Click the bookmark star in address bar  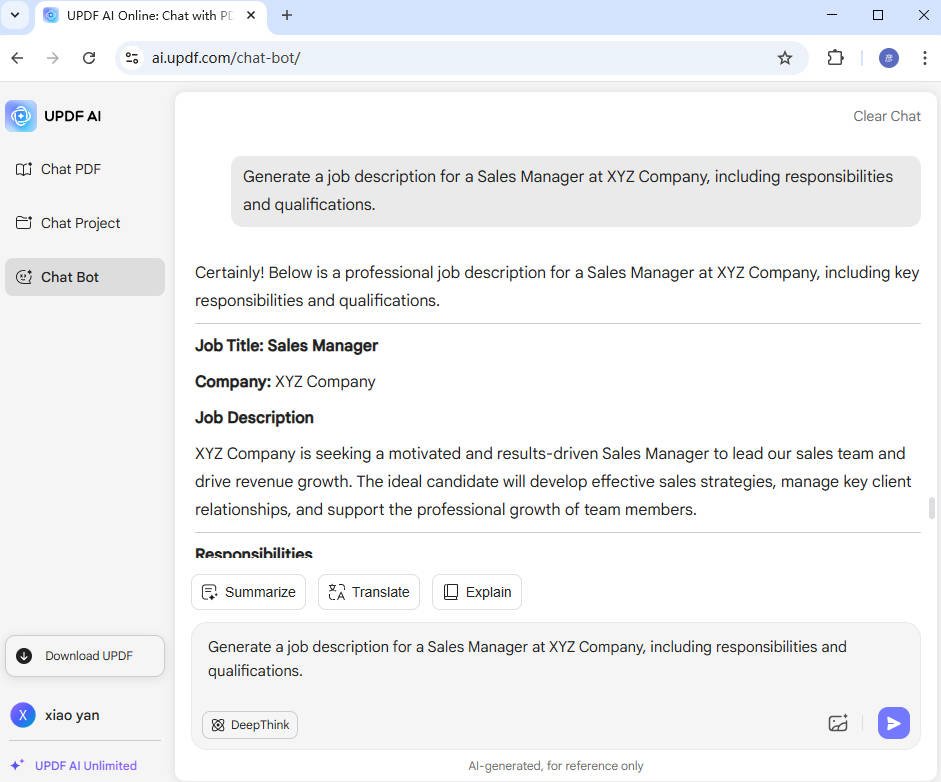tap(786, 57)
